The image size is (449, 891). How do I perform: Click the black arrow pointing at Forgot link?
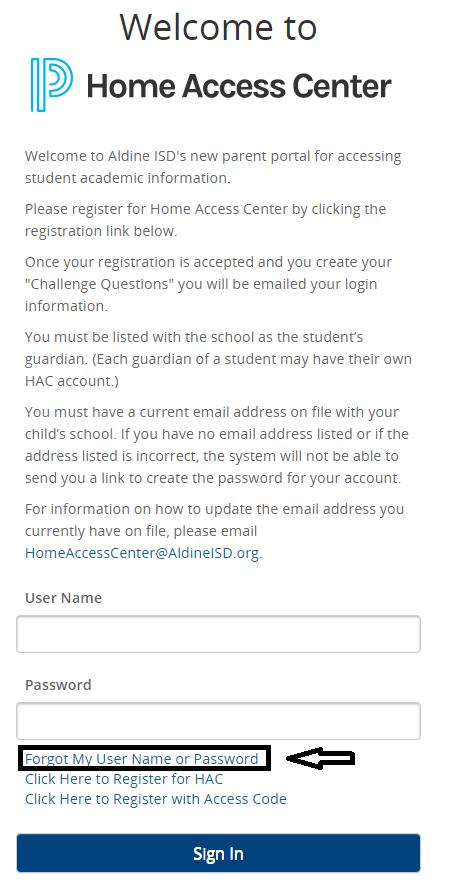click(321, 758)
